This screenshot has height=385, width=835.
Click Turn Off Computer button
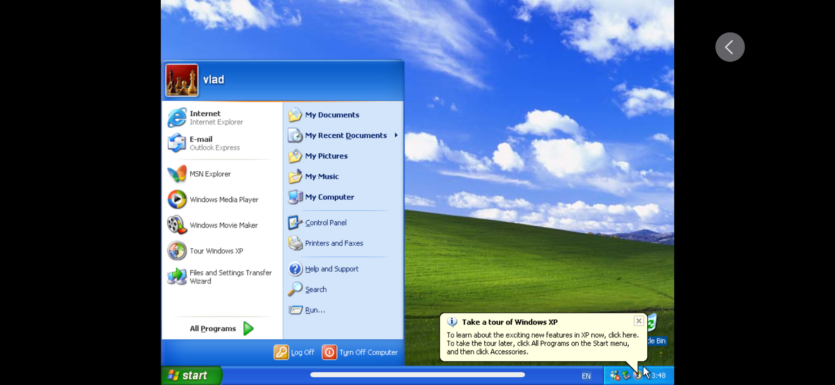click(x=360, y=352)
